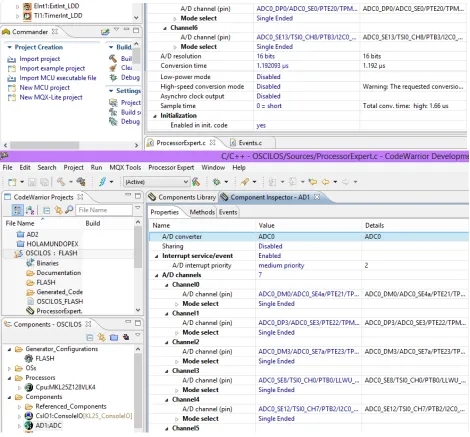Click the File Name filter field
This screenshot has width=470, height=437.
(x=104, y=210)
